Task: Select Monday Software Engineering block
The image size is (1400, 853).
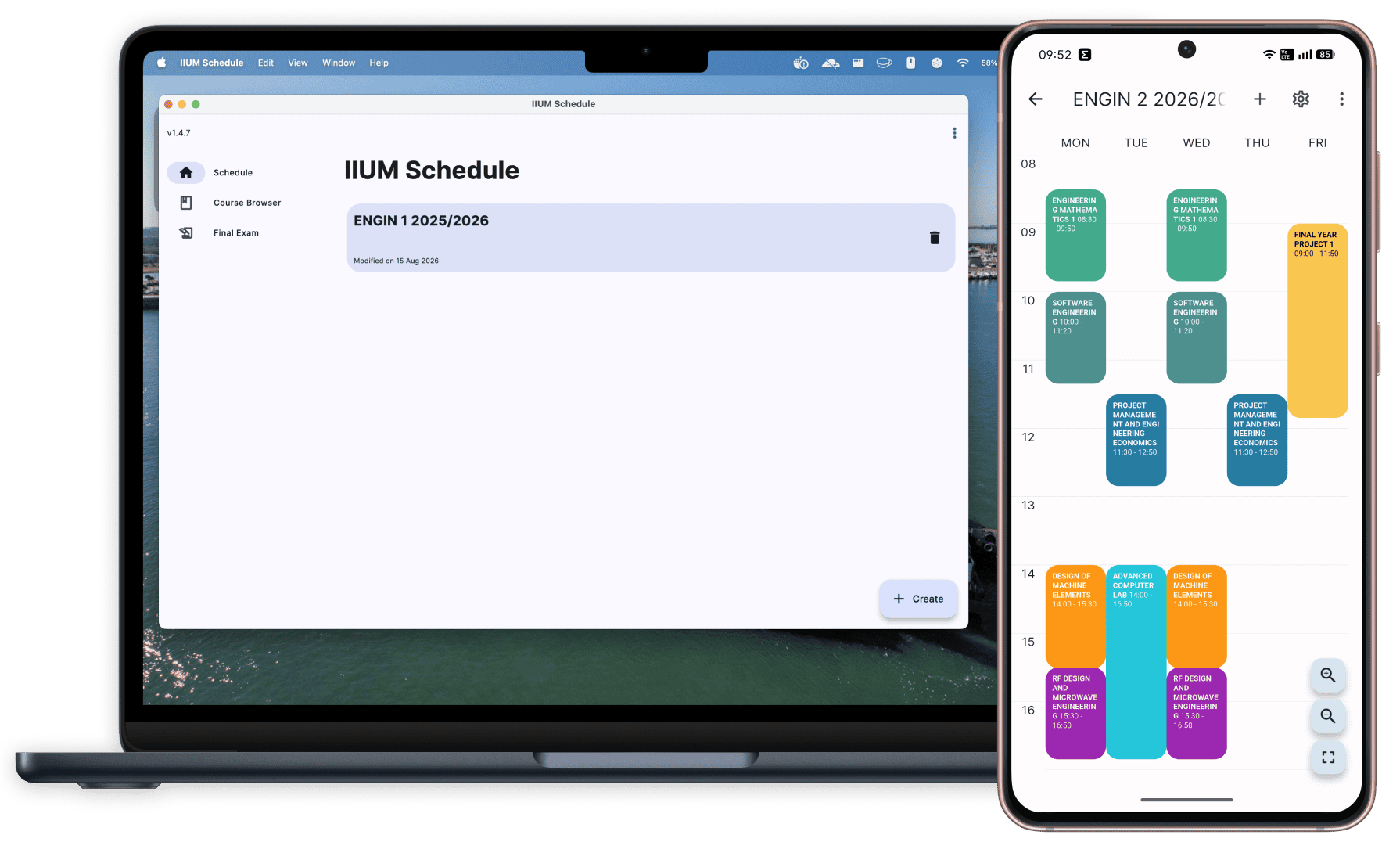Action: coord(1075,337)
